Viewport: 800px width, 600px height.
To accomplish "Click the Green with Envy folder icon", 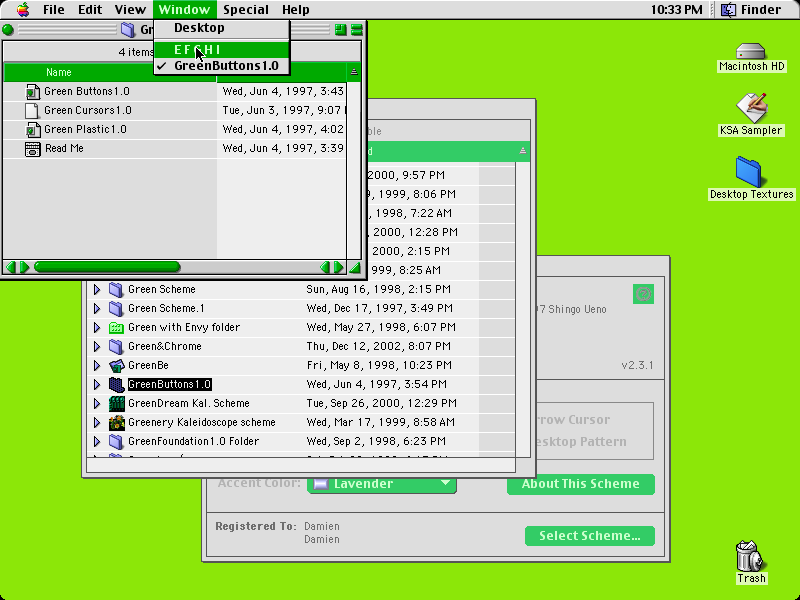I will 116,328.
